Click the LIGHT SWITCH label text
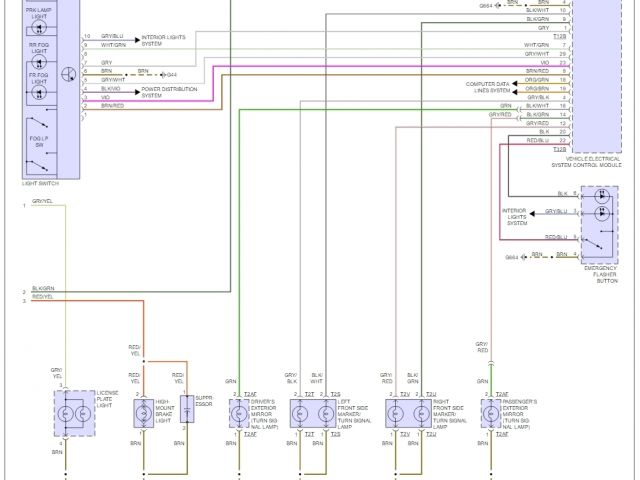 (x=42, y=183)
